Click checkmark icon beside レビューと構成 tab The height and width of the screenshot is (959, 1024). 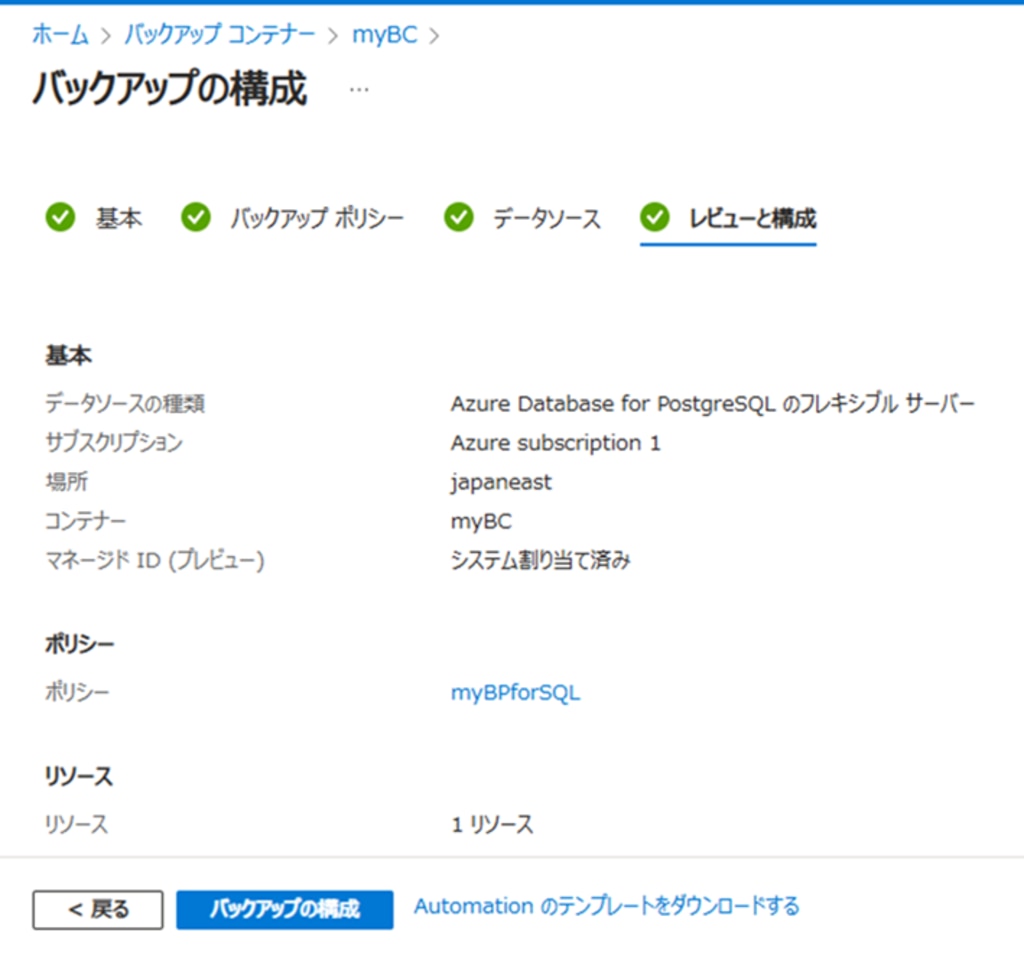[654, 217]
